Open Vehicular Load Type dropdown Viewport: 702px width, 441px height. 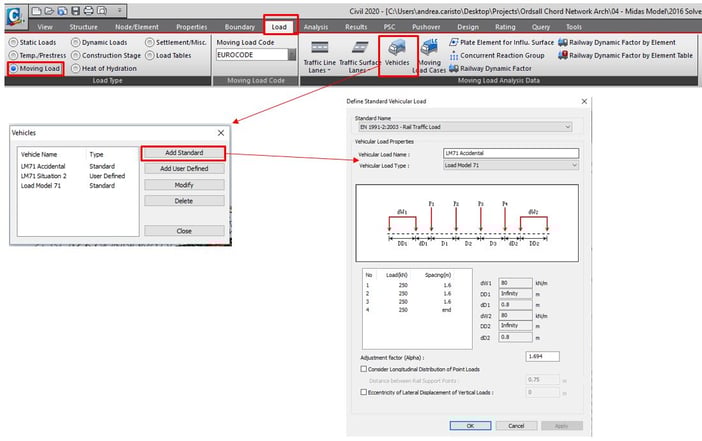(510, 165)
